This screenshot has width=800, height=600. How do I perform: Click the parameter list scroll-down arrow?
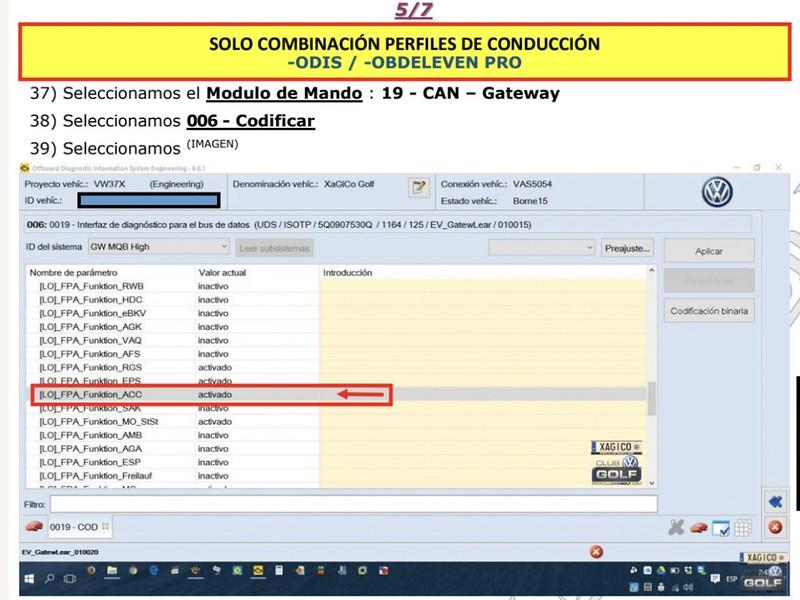pos(652,483)
